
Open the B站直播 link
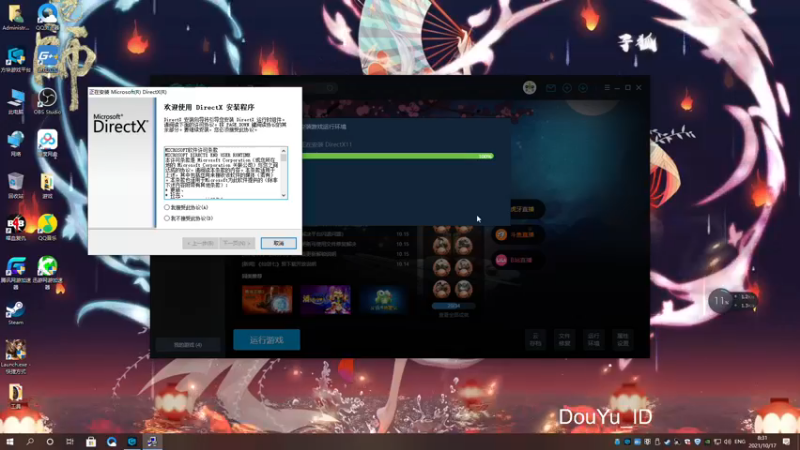[x=516, y=260]
